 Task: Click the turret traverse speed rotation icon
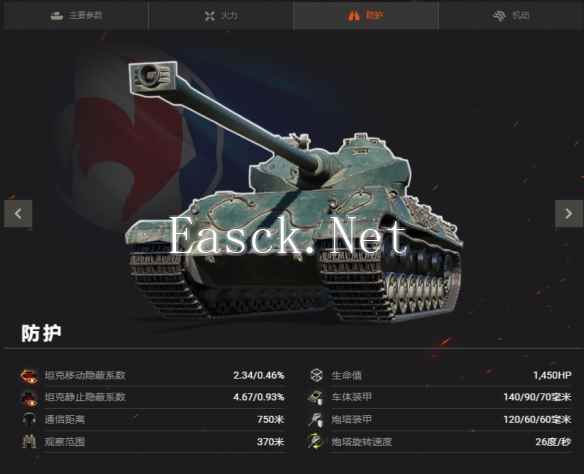(x=316, y=442)
